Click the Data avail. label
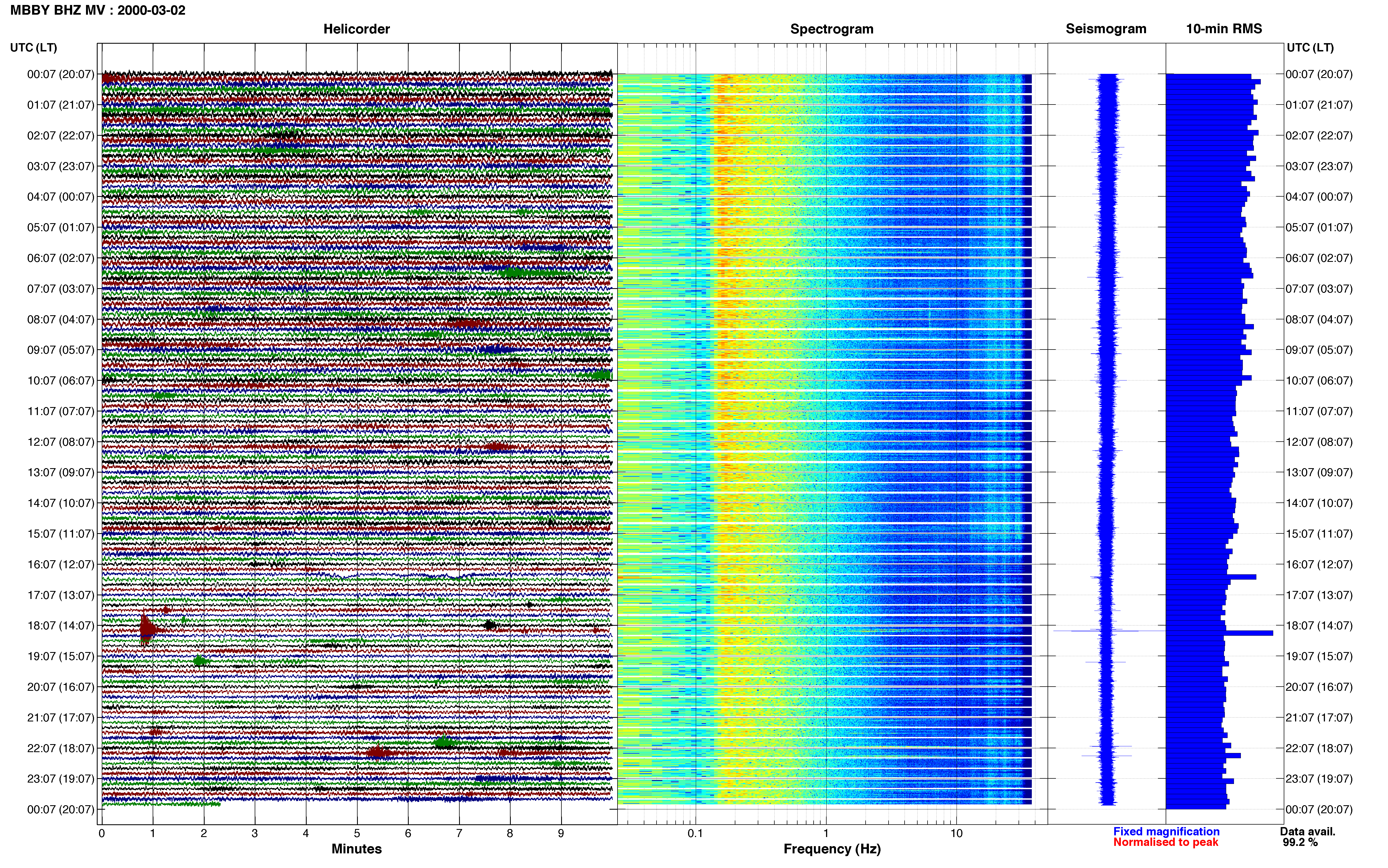 tap(1308, 831)
